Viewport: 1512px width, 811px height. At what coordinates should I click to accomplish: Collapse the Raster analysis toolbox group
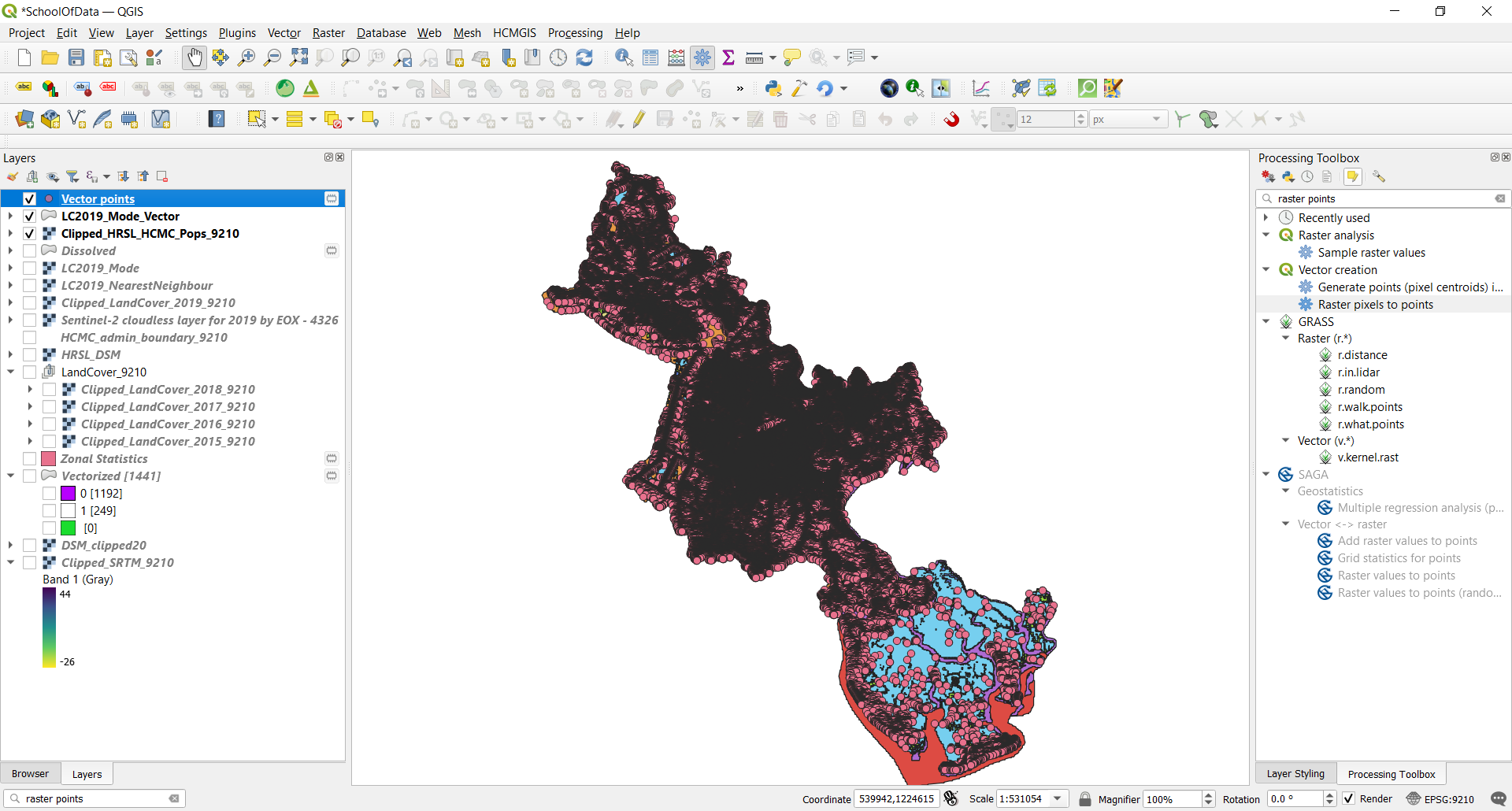1266,235
